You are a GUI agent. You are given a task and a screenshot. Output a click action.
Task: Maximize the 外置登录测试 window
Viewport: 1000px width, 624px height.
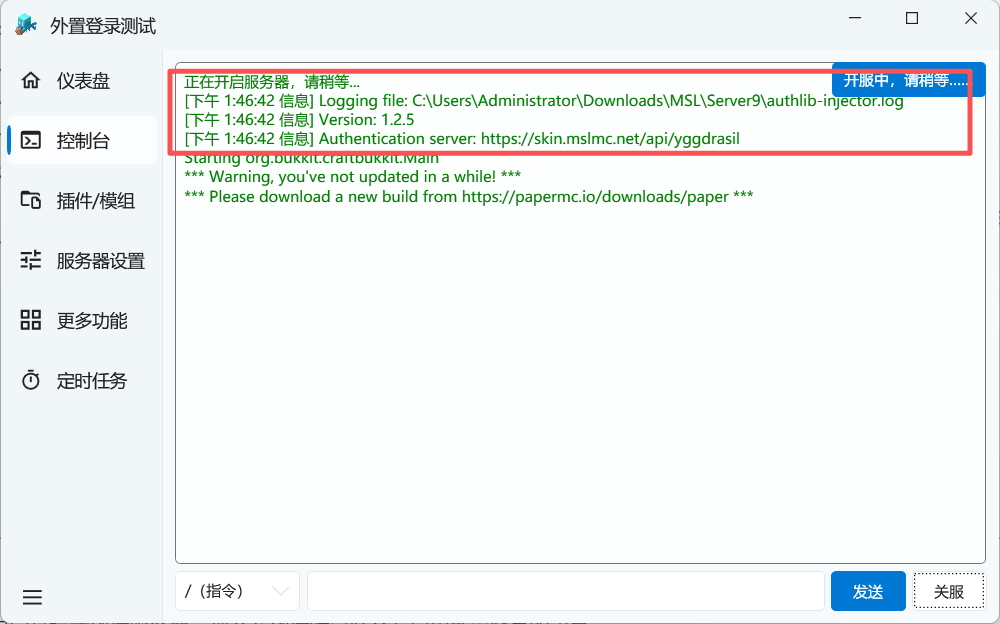point(912,19)
